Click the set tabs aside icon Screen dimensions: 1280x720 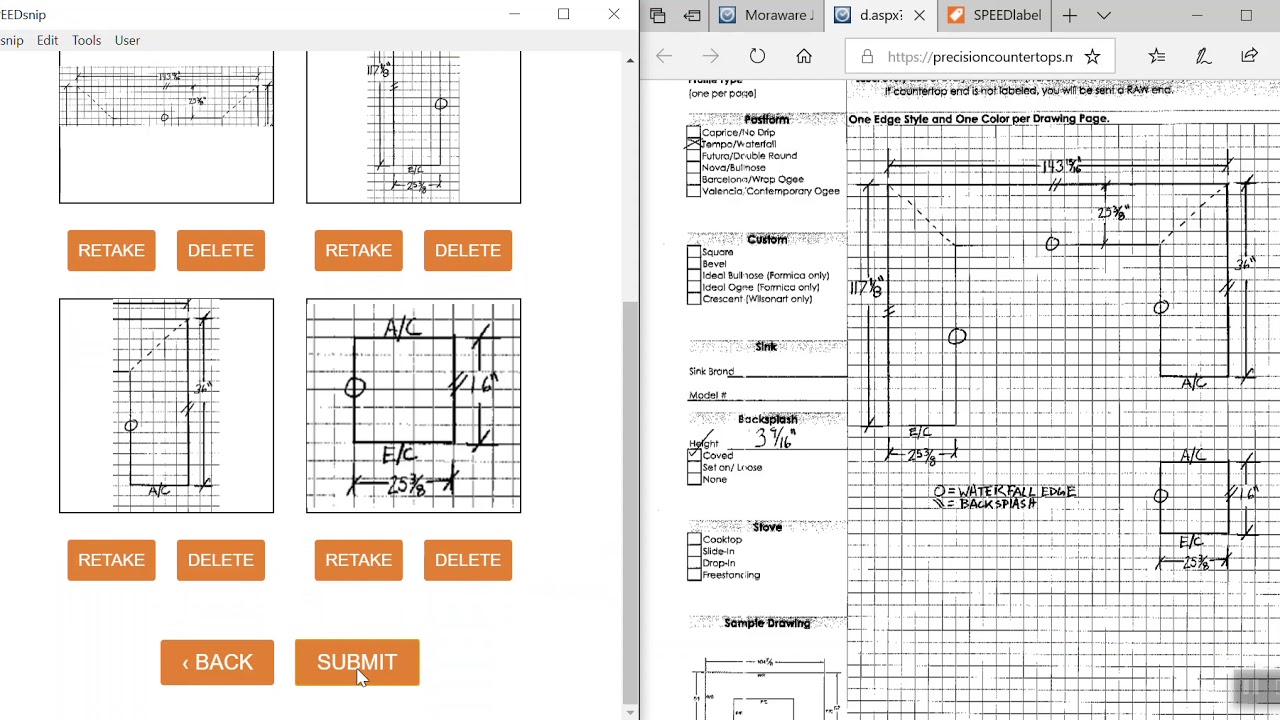pos(692,15)
